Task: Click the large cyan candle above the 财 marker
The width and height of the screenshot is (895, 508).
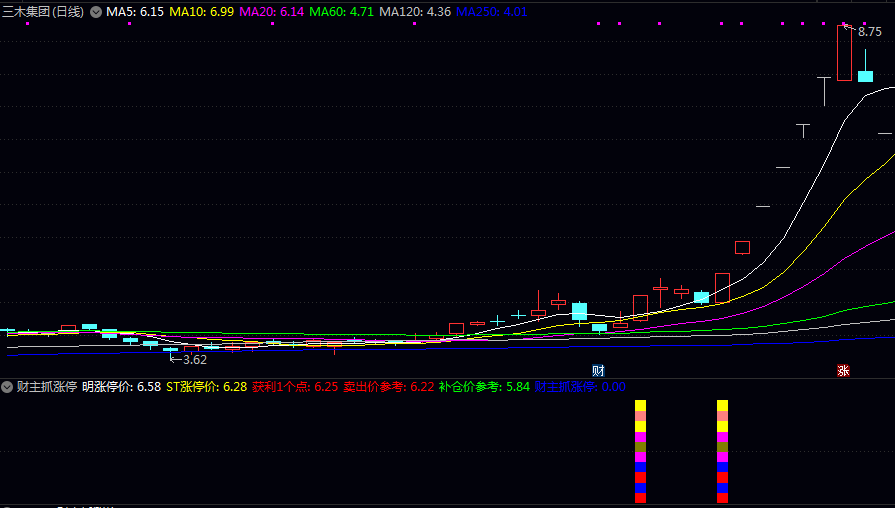Action: pyautogui.click(x=579, y=311)
